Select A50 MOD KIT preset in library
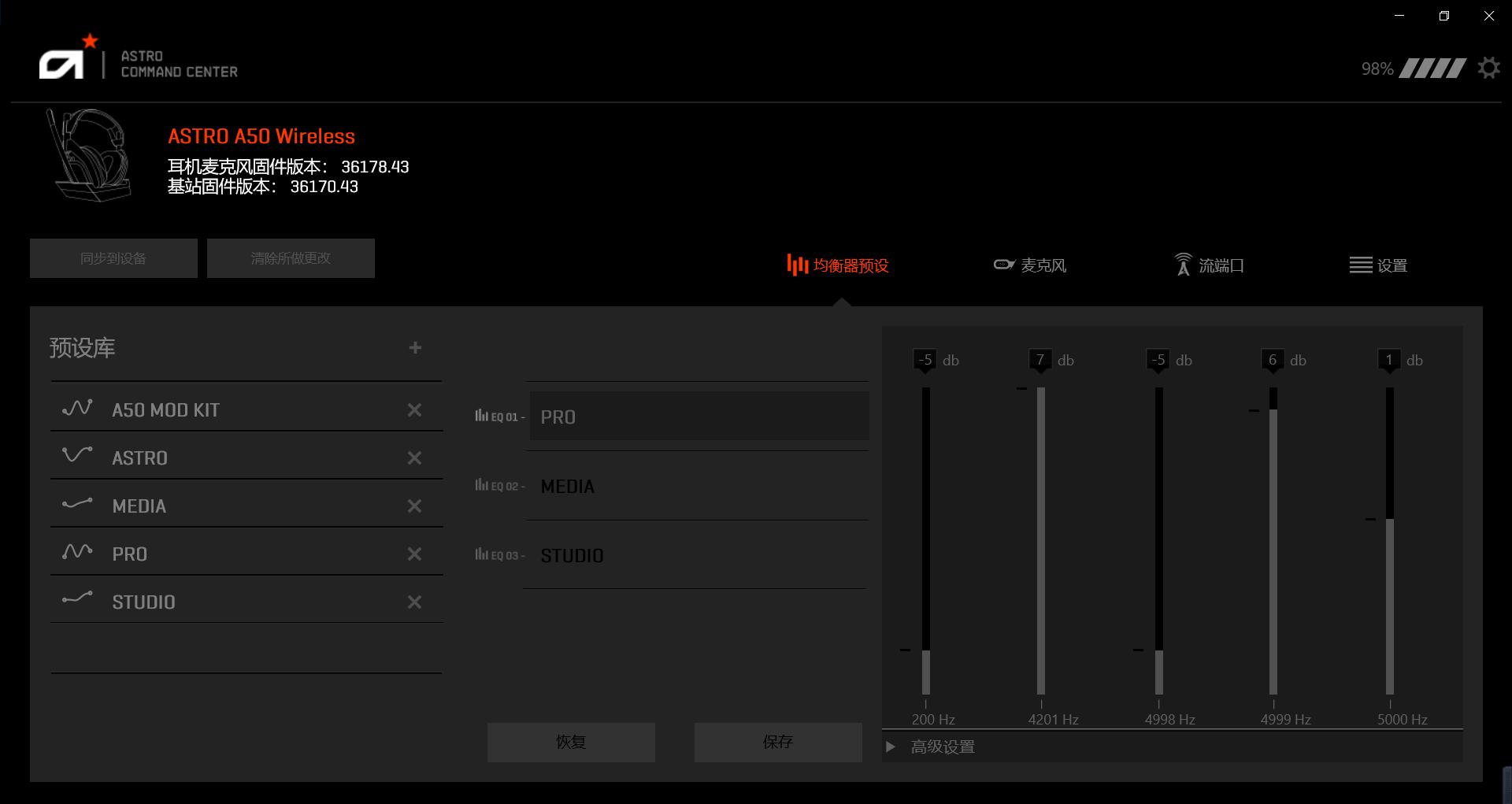The height and width of the screenshot is (804, 1512). click(246, 409)
